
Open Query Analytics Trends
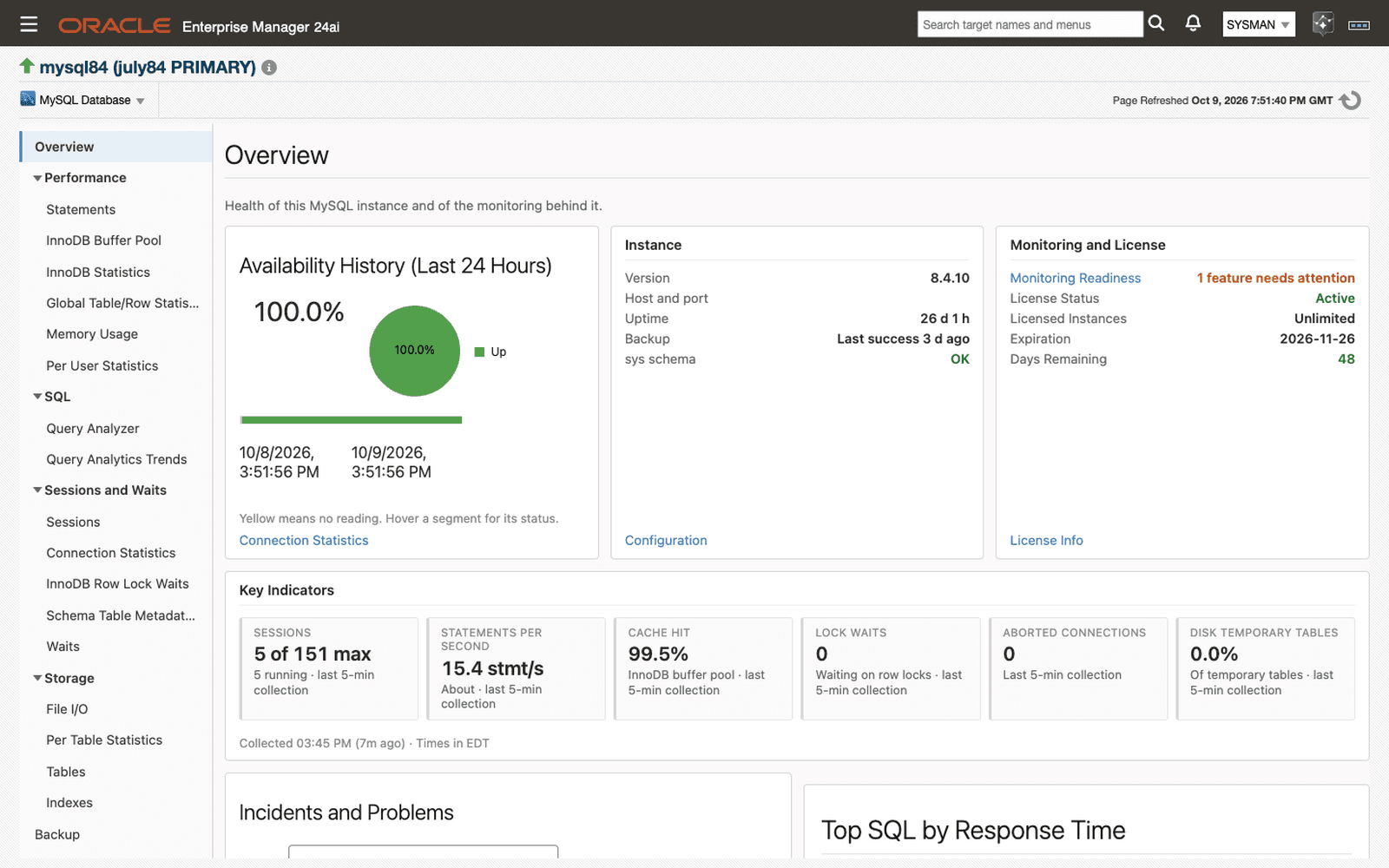pyautogui.click(x=116, y=460)
